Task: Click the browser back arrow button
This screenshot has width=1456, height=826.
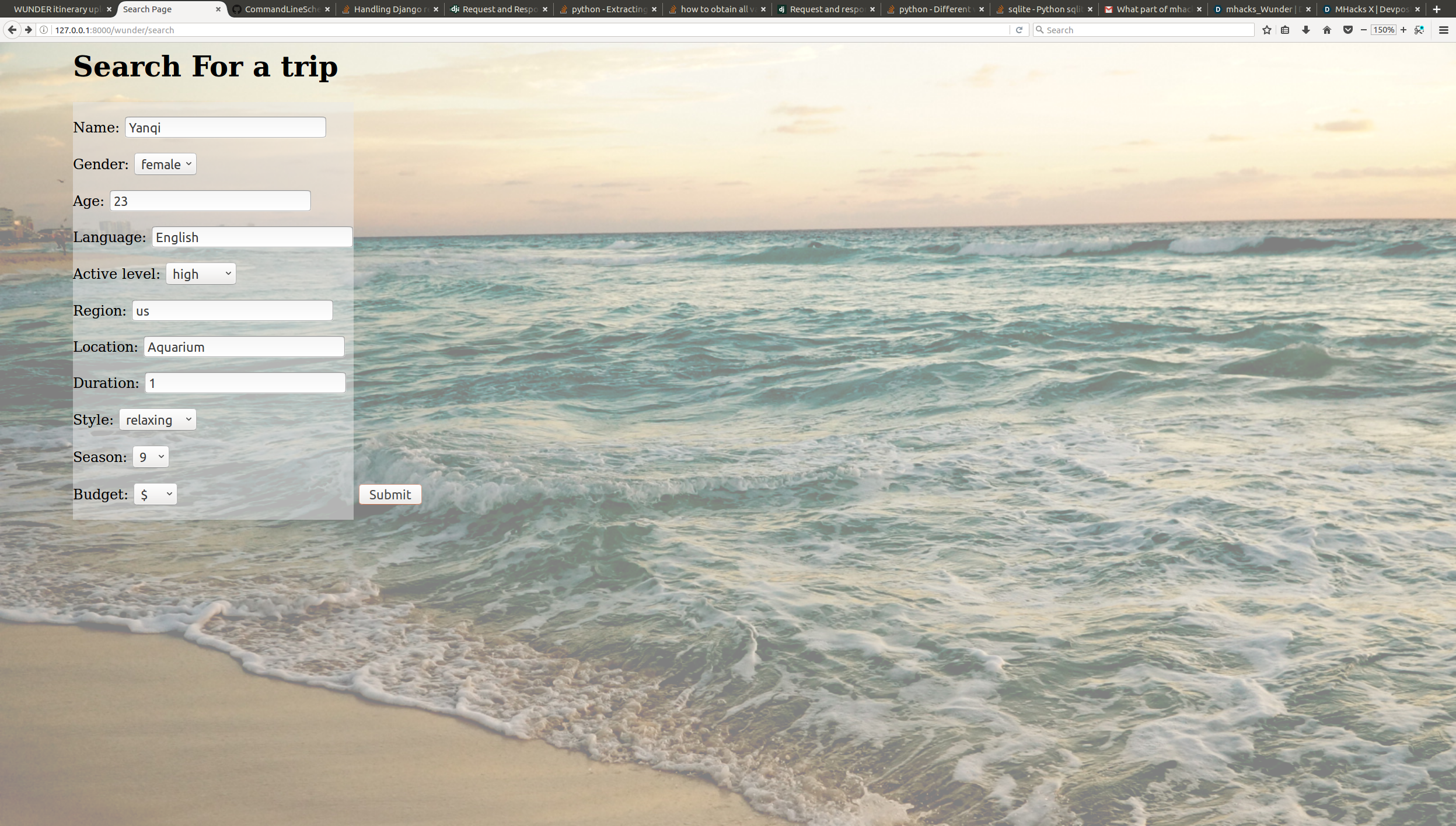Action: click(12, 30)
